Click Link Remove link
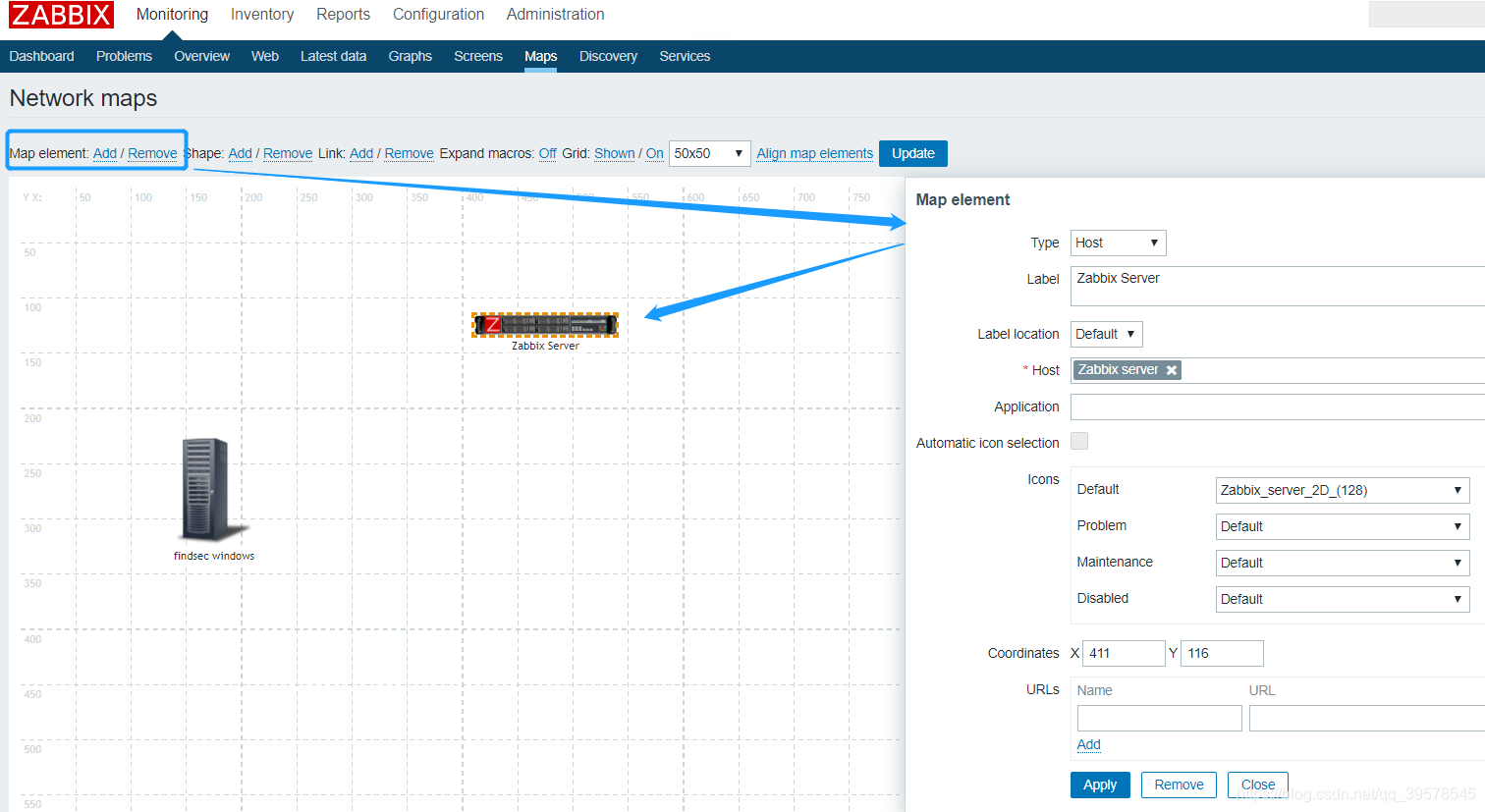The width and height of the screenshot is (1485, 812). [409, 153]
